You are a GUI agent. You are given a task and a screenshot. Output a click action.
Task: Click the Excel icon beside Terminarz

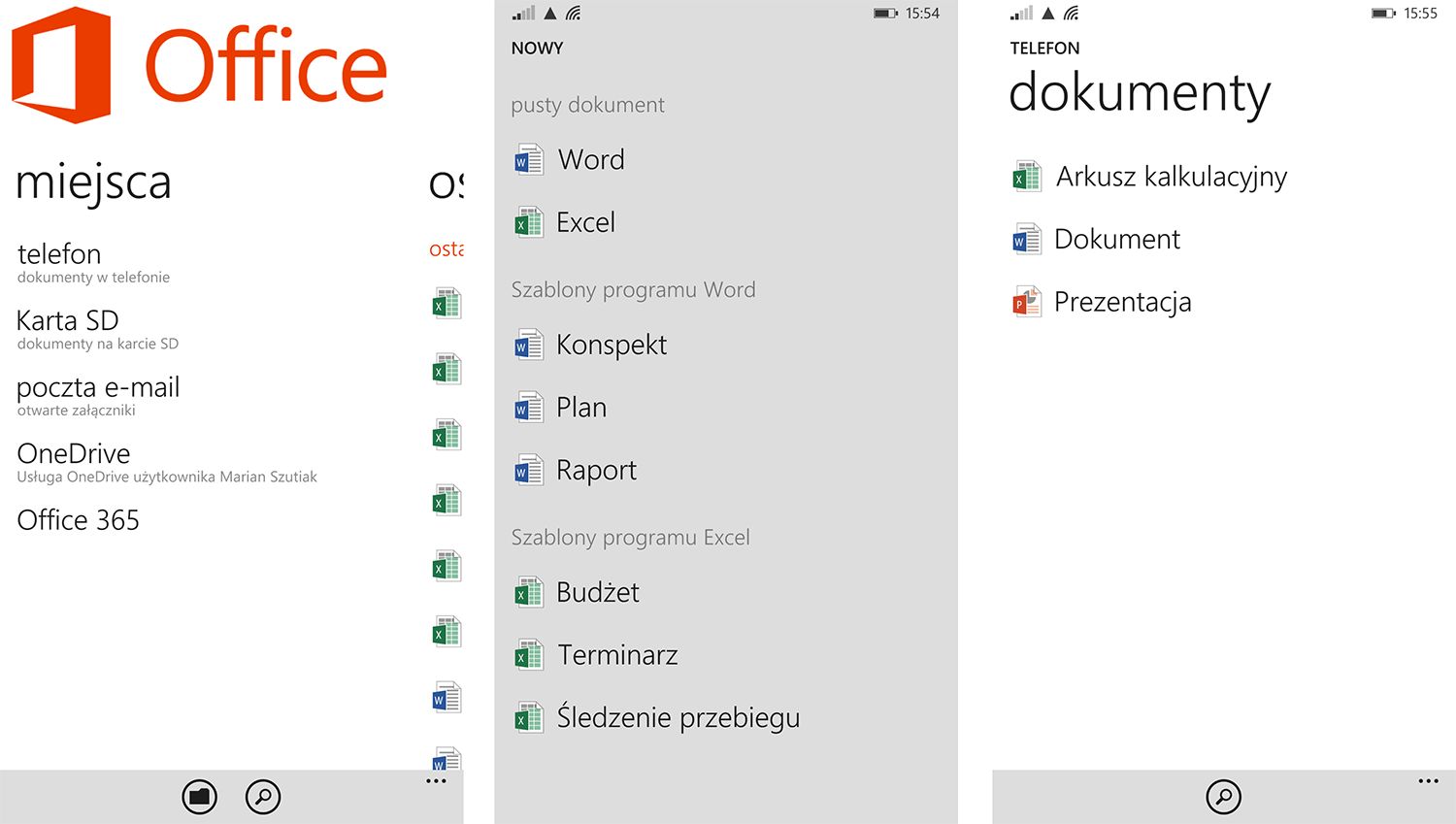529,655
